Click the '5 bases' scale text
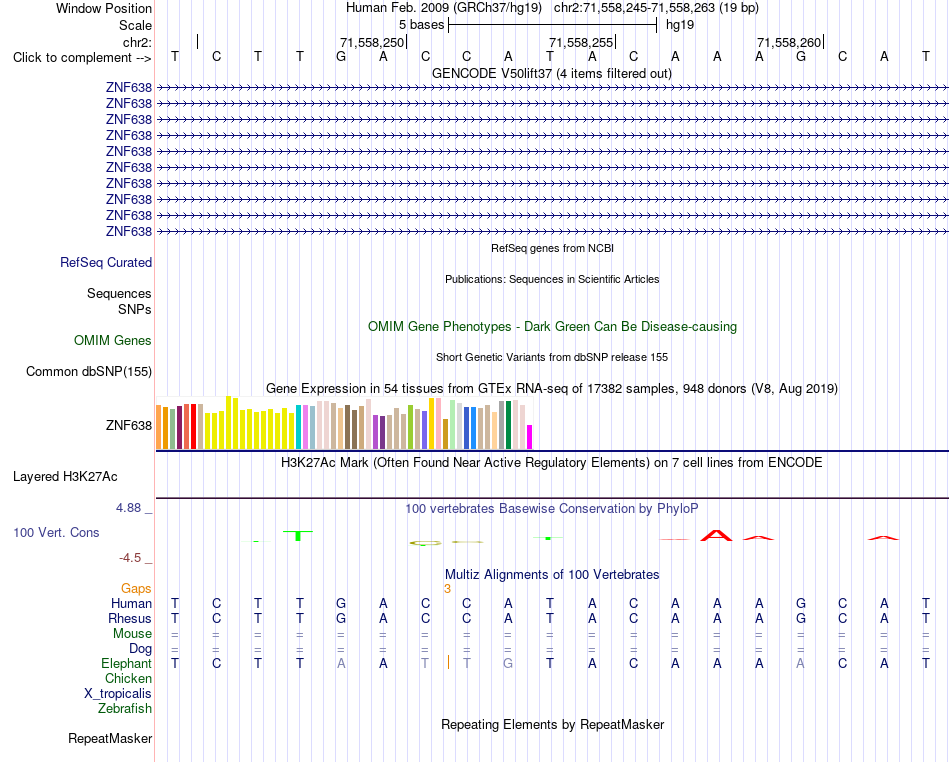 click(421, 25)
